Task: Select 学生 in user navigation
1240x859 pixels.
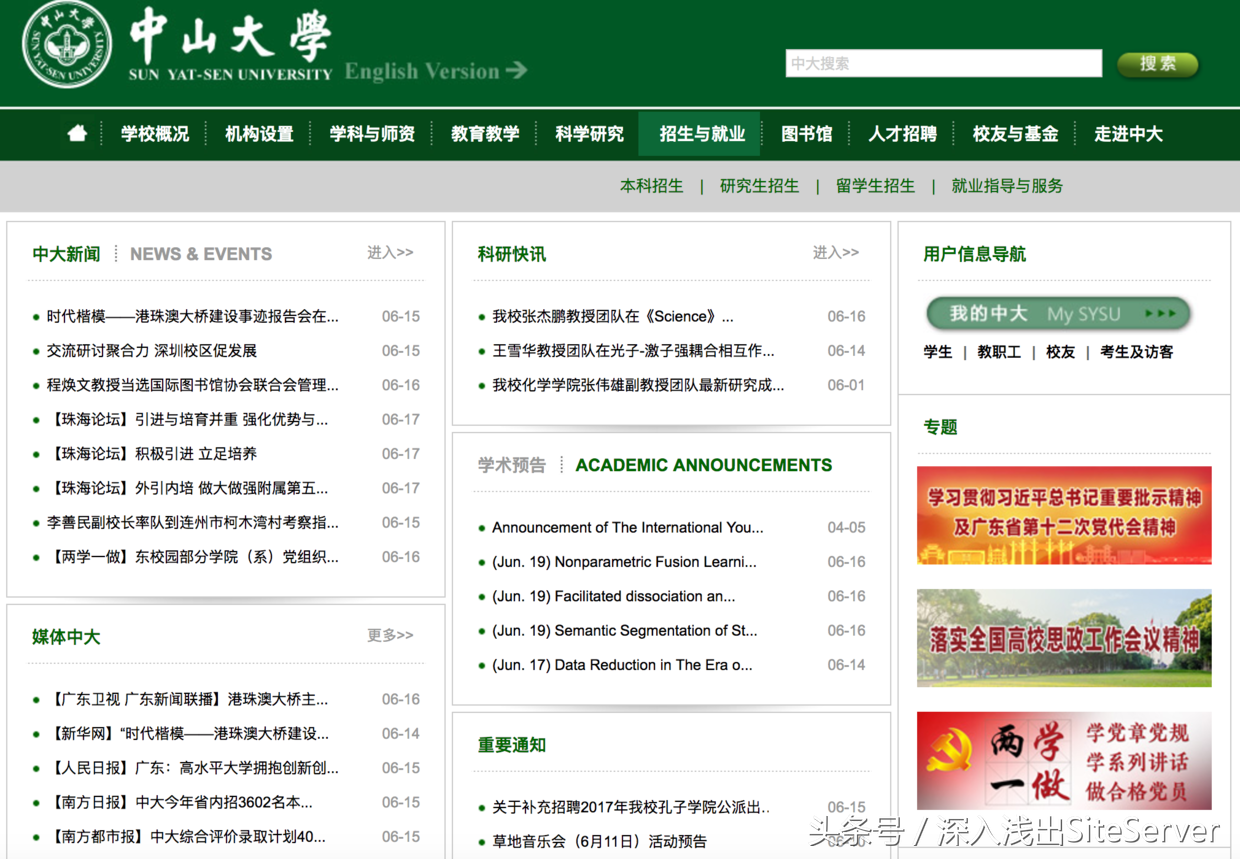Action: (938, 352)
